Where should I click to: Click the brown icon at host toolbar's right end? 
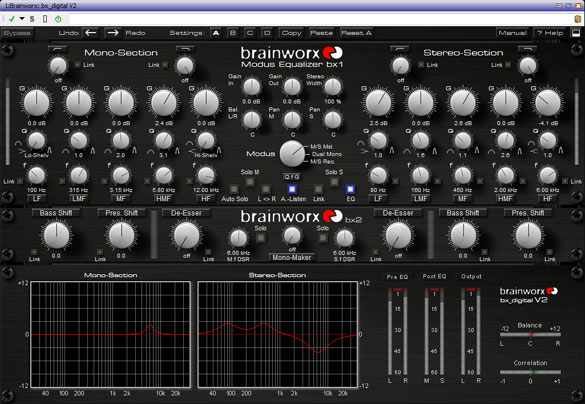(x=578, y=19)
